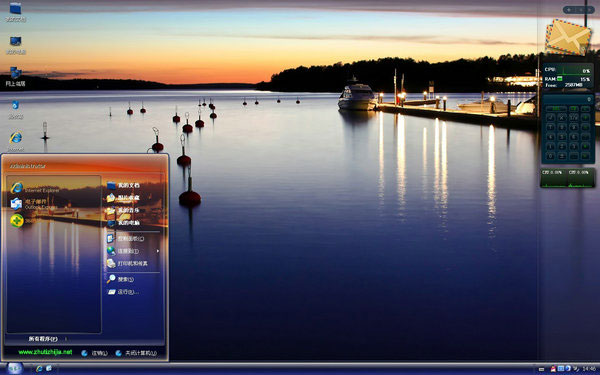The width and height of the screenshot is (600, 375).
Task: Open Outlook Express email in Start menu
Action: click(x=34, y=204)
